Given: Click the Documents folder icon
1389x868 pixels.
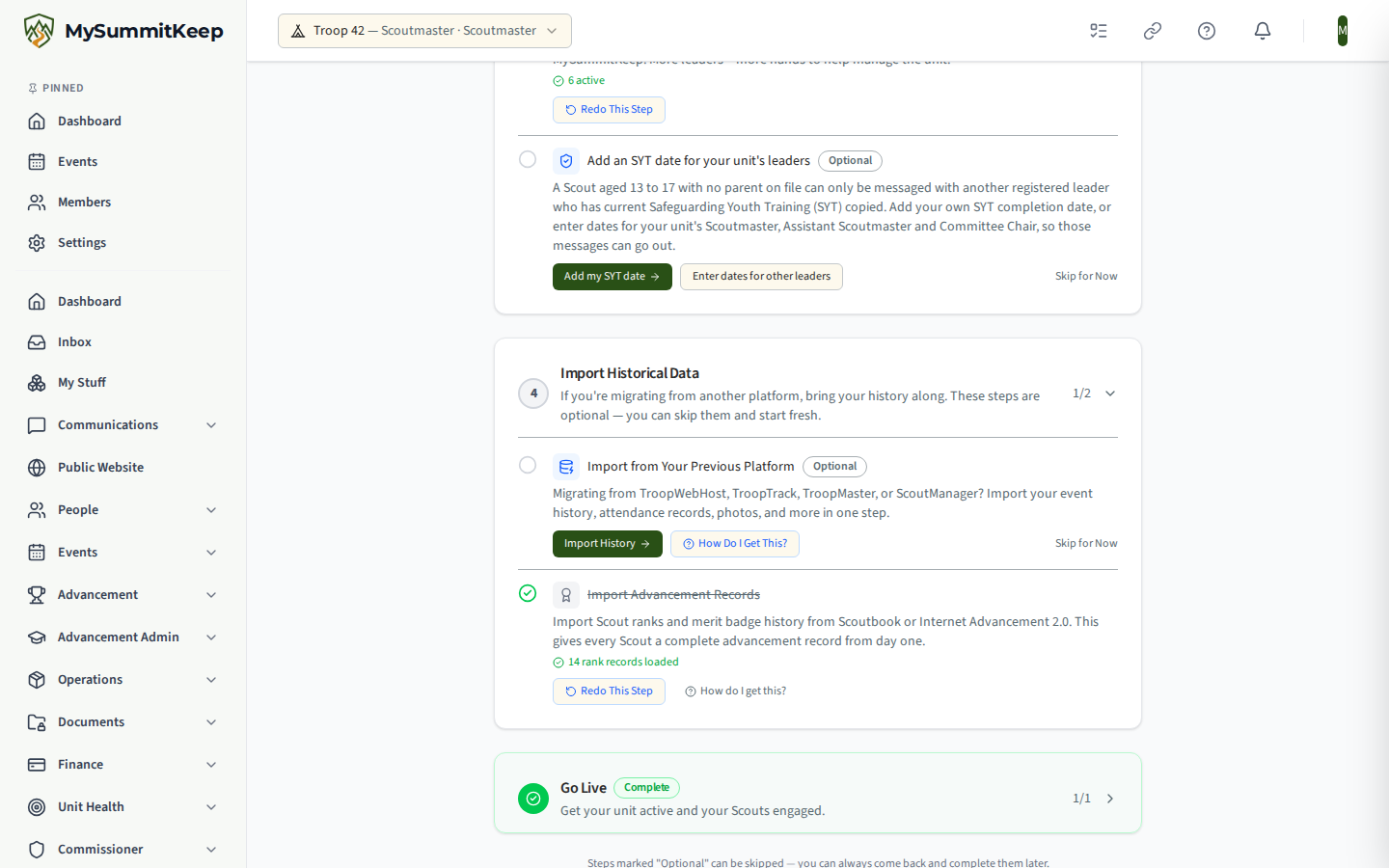Looking at the screenshot, I should point(37,722).
